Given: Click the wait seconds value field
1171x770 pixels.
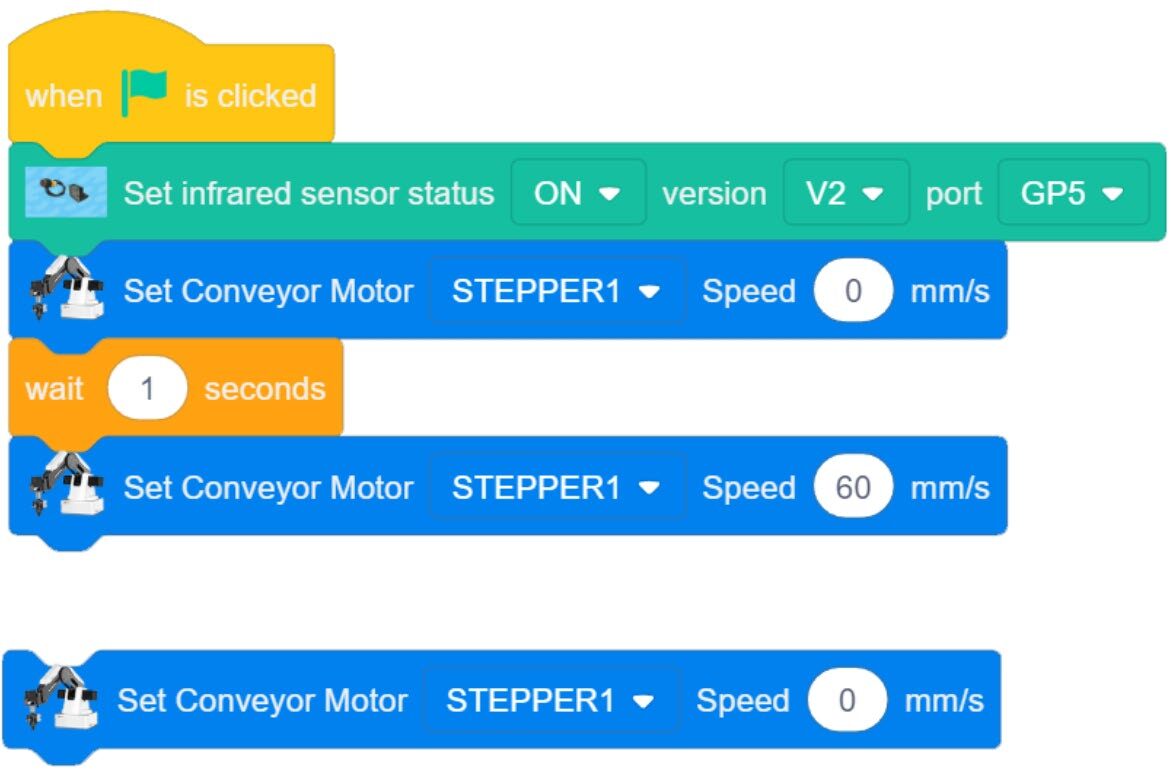Looking at the screenshot, I should tap(147, 388).
